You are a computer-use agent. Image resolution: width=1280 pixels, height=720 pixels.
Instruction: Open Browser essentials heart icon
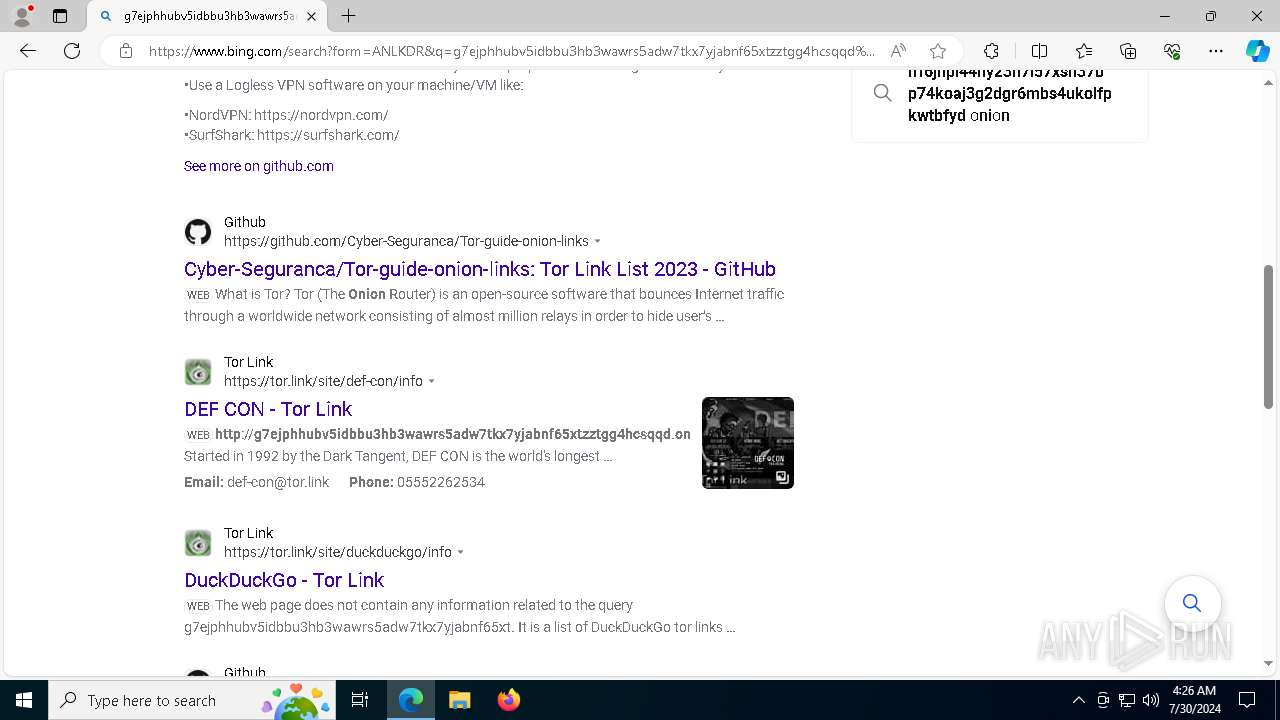(1172, 51)
